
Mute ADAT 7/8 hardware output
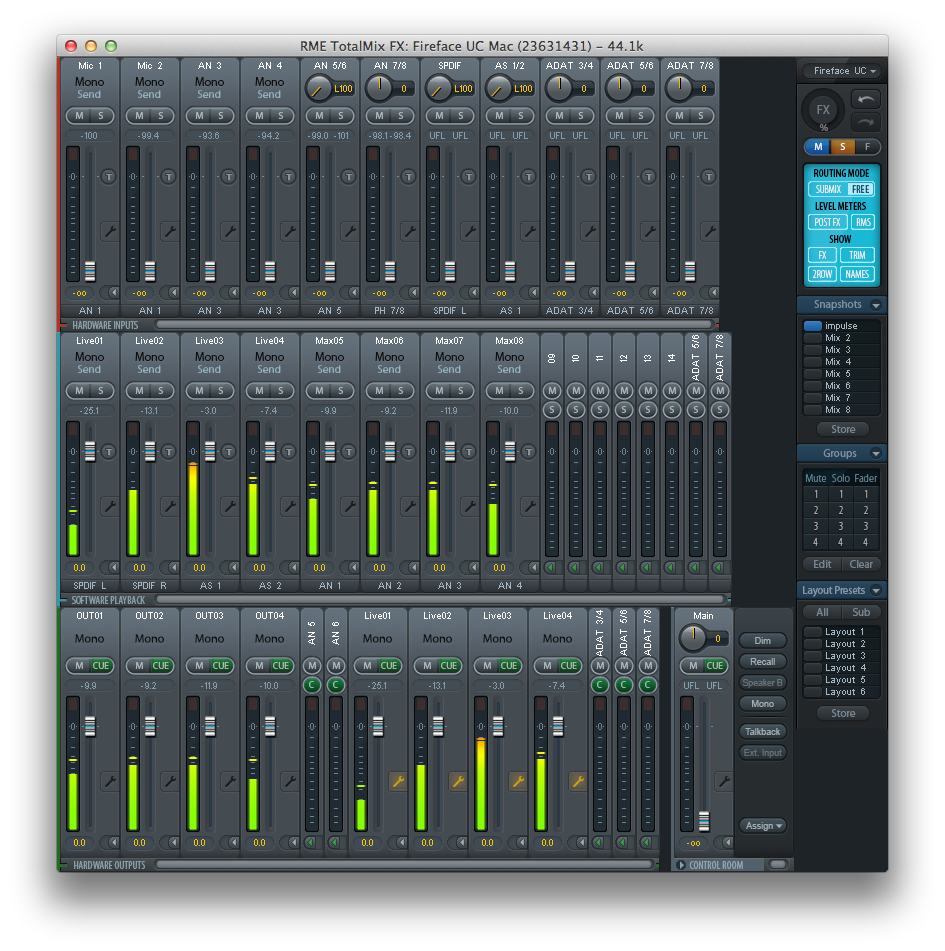648,666
